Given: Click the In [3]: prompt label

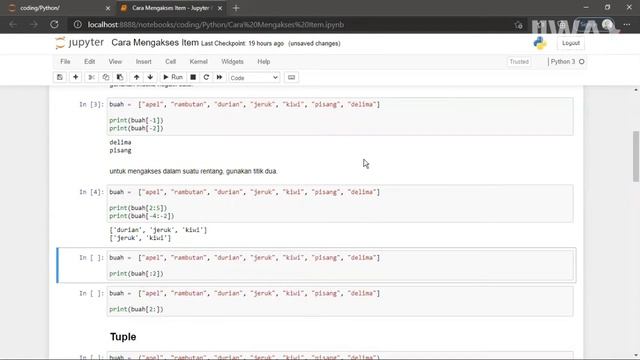Looking at the screenshot, I should click(91, 104).
